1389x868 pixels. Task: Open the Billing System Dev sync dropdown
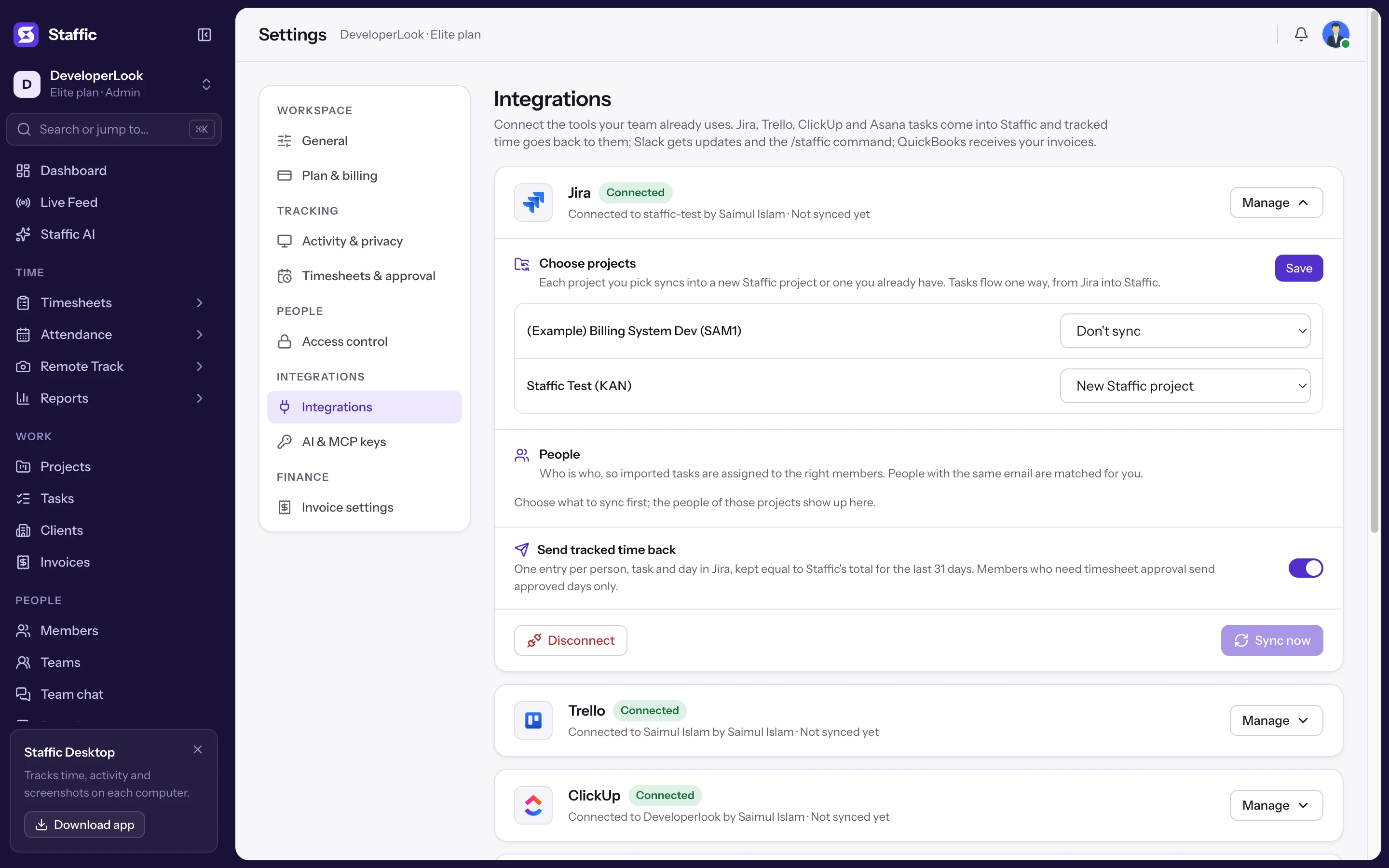tap(1185, 331)
